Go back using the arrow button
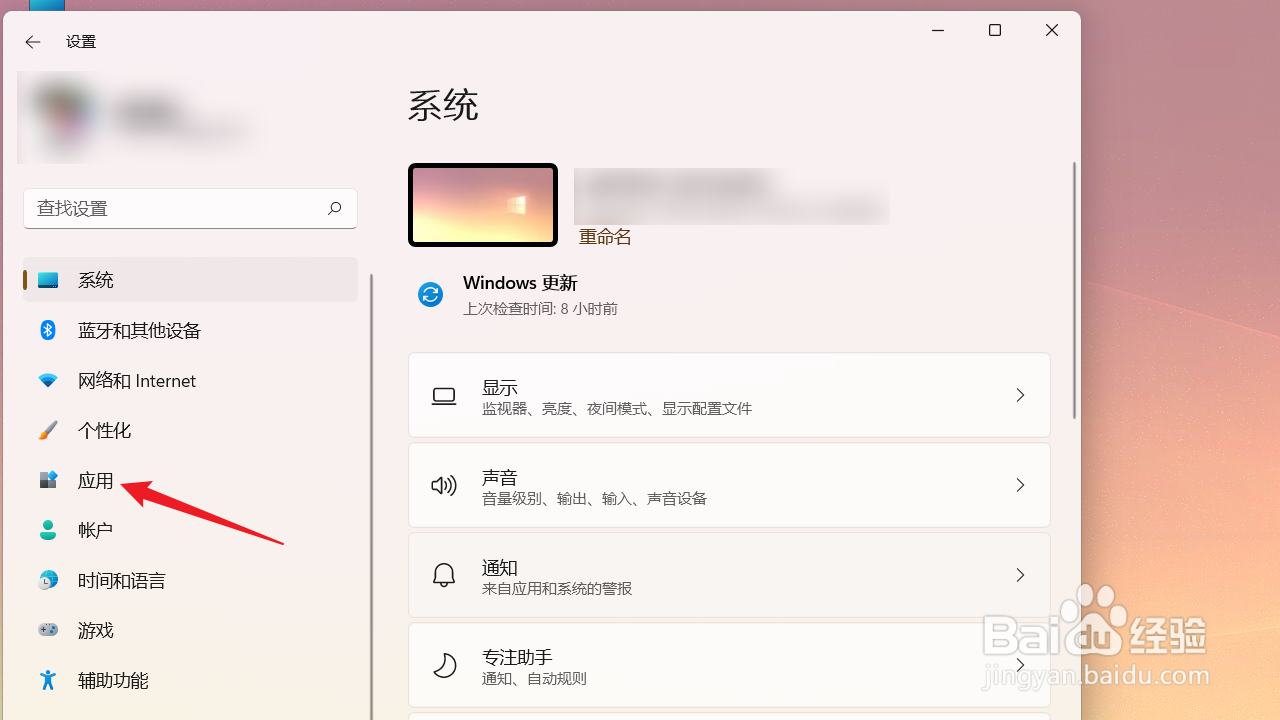The image size is (1280, 720). click(33, 42)
